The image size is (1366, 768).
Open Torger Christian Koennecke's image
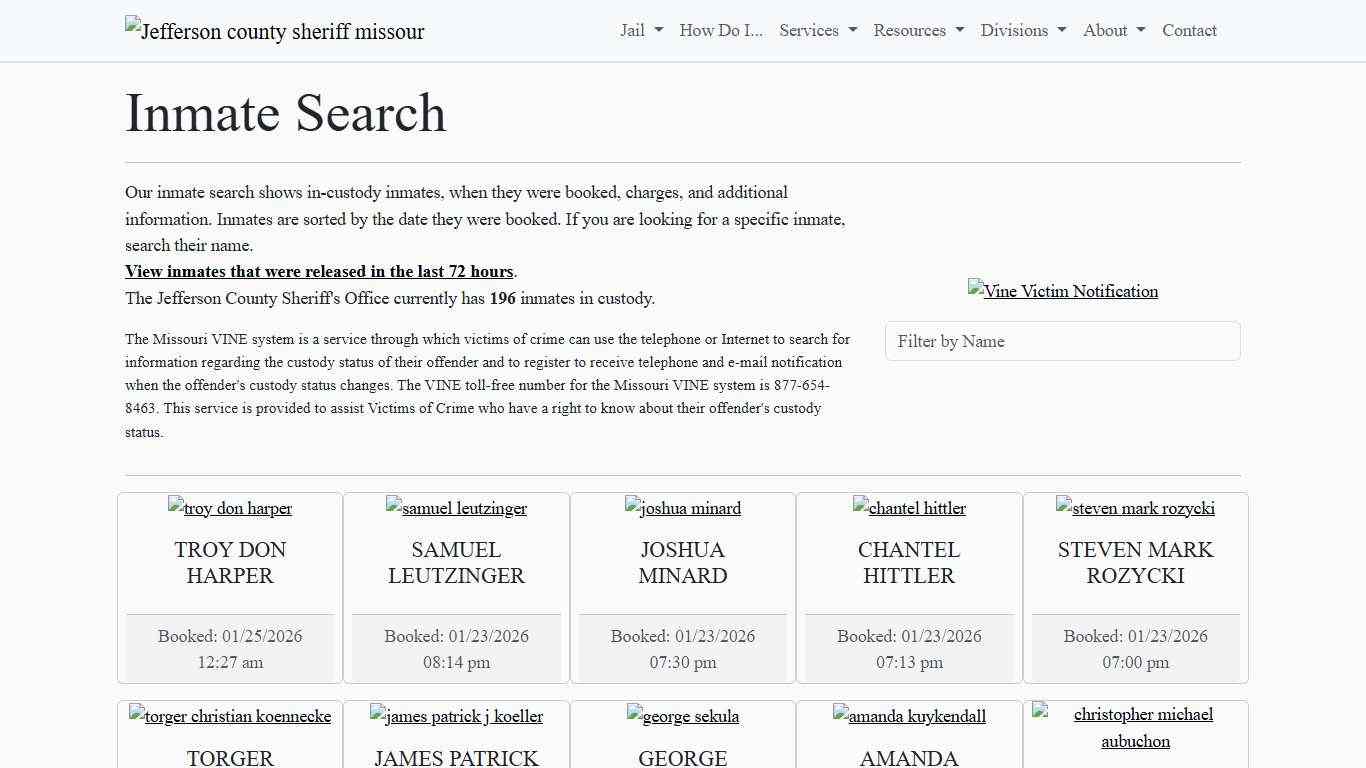click(x=230, y=716)
